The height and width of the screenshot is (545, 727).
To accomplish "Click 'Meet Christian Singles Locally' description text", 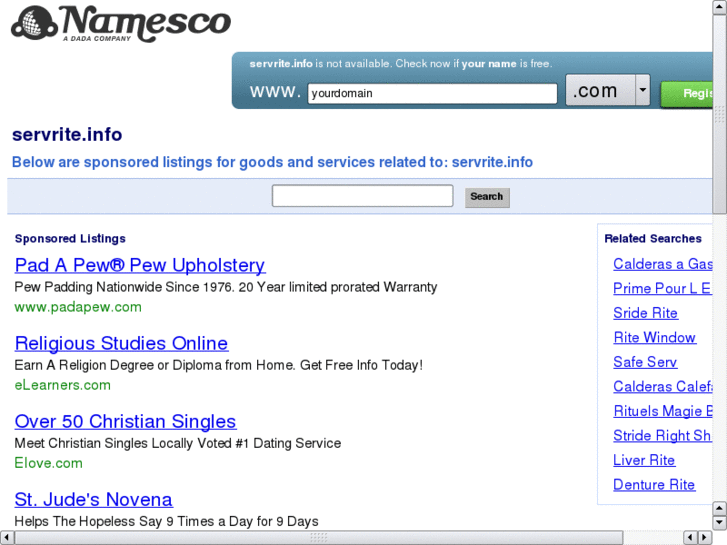I will (x=178, y=443).
